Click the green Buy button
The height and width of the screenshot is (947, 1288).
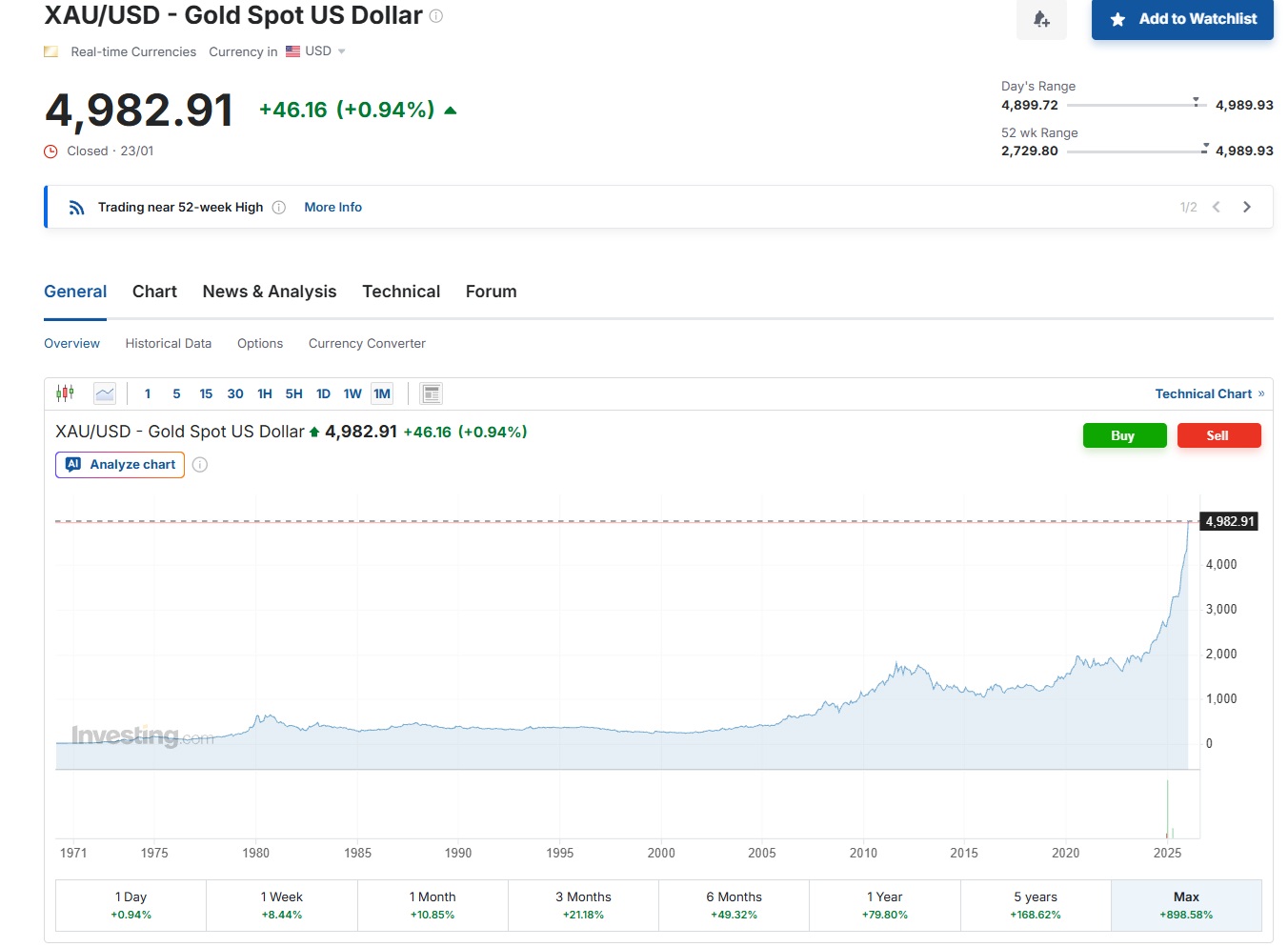(x=1124, y=435)
